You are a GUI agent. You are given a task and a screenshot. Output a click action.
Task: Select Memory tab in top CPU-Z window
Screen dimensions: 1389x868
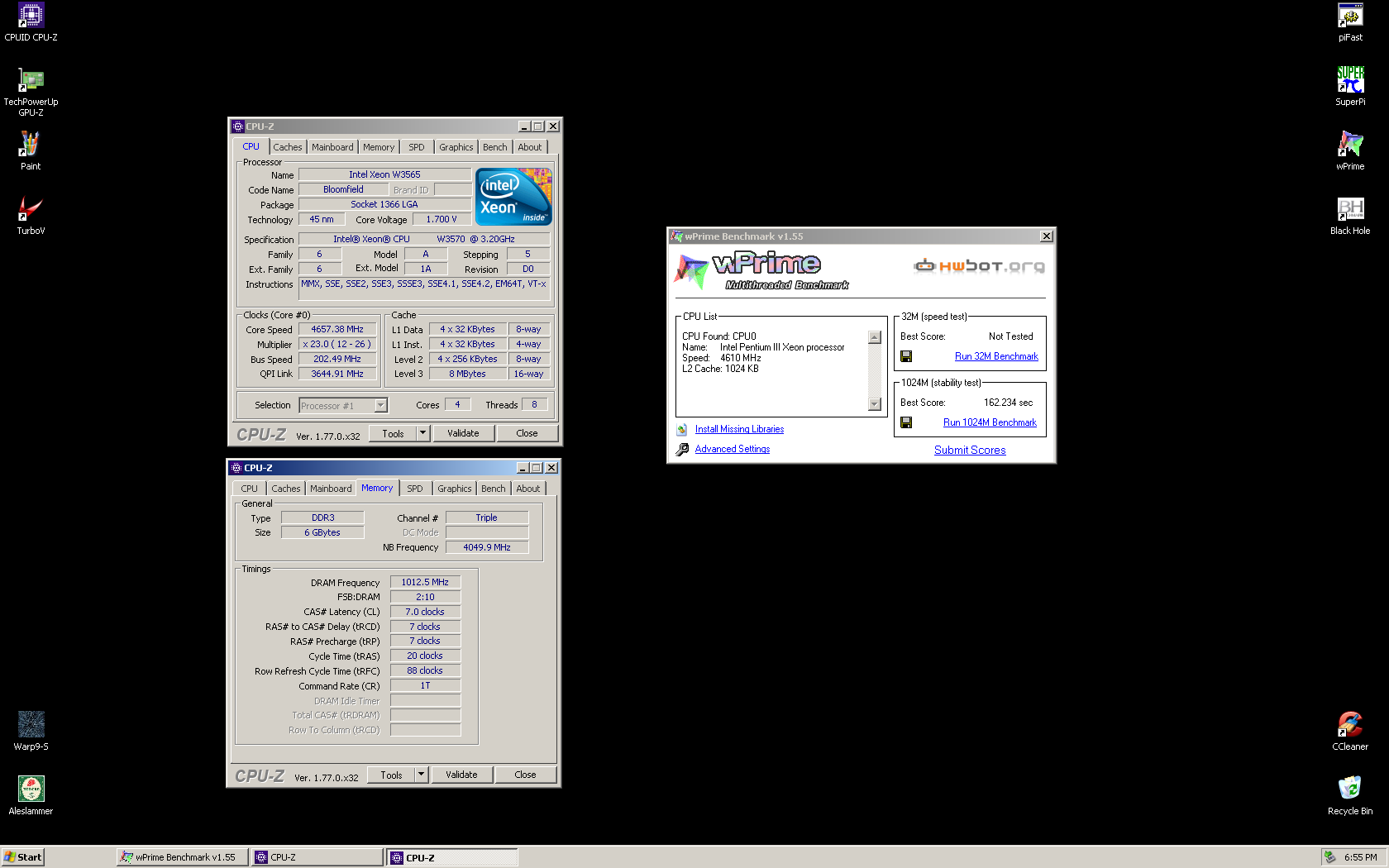pyautogui.click(x=379, y=147)
